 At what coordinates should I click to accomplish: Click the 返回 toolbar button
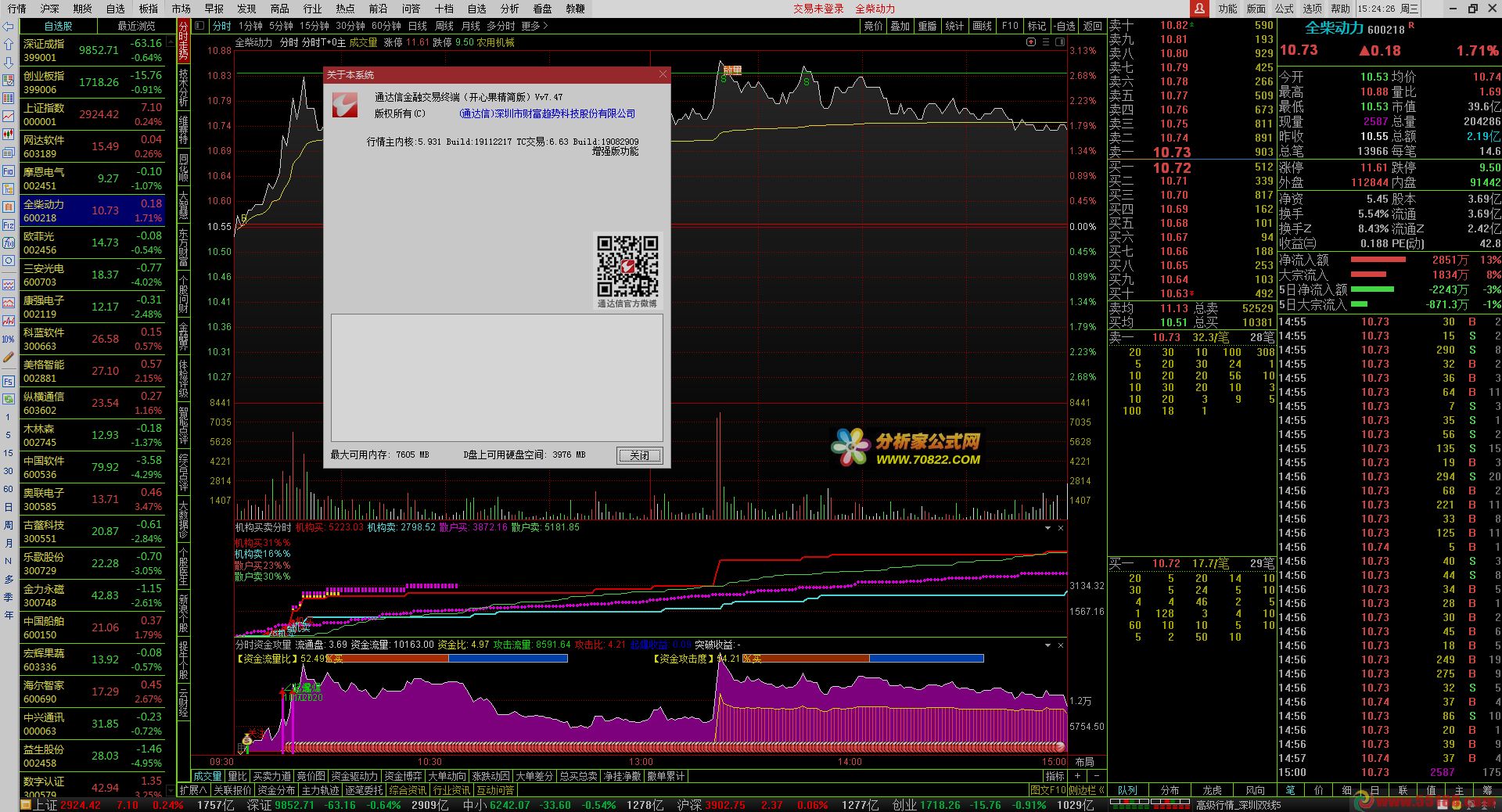(x=1092, y=26)
